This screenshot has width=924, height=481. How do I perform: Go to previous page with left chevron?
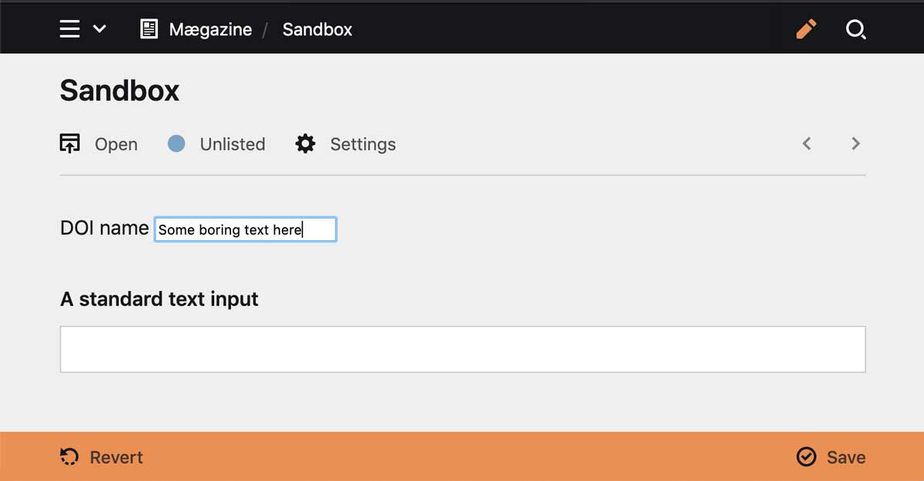pos(807,144)
